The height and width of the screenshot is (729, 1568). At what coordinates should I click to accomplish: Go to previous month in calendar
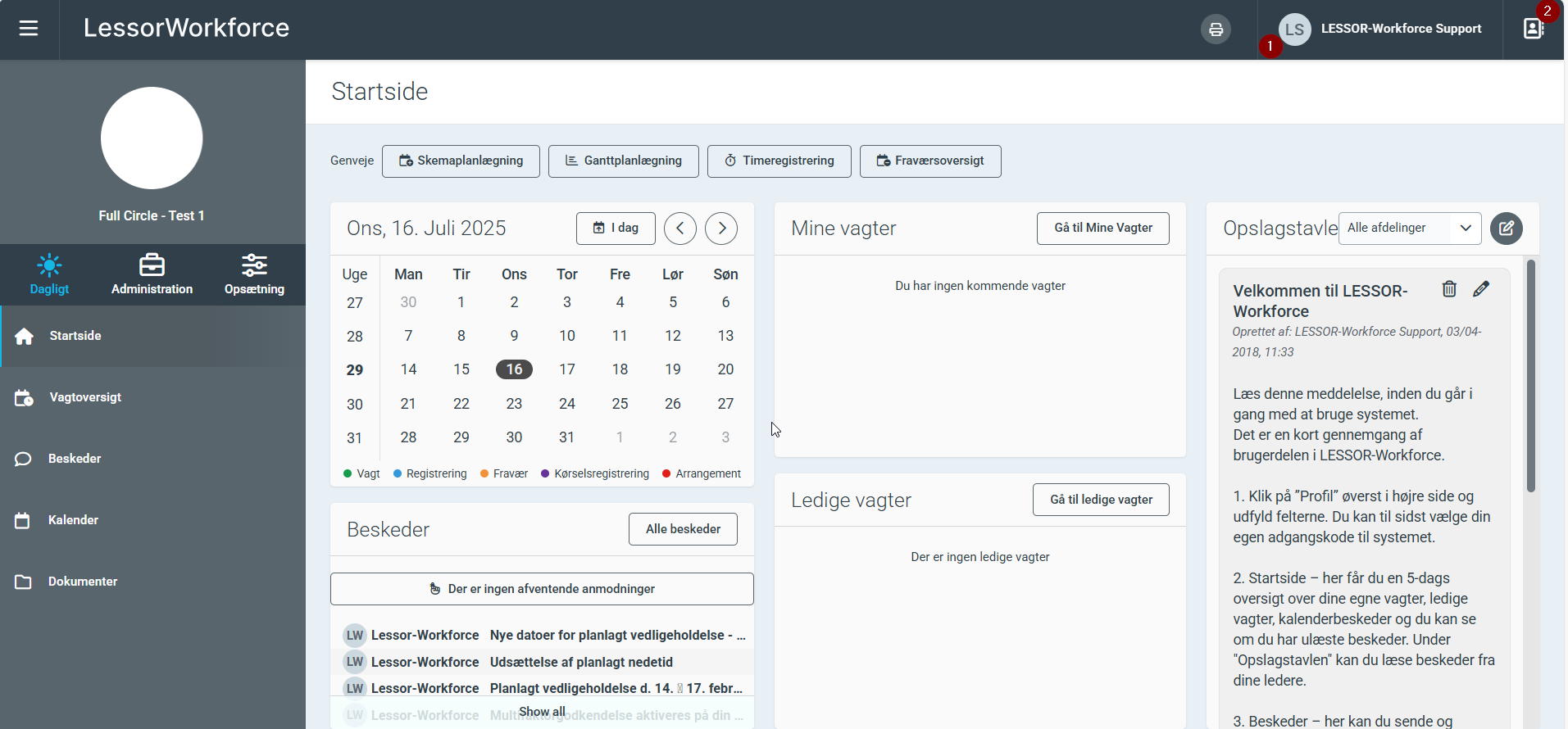pos(680,229)
